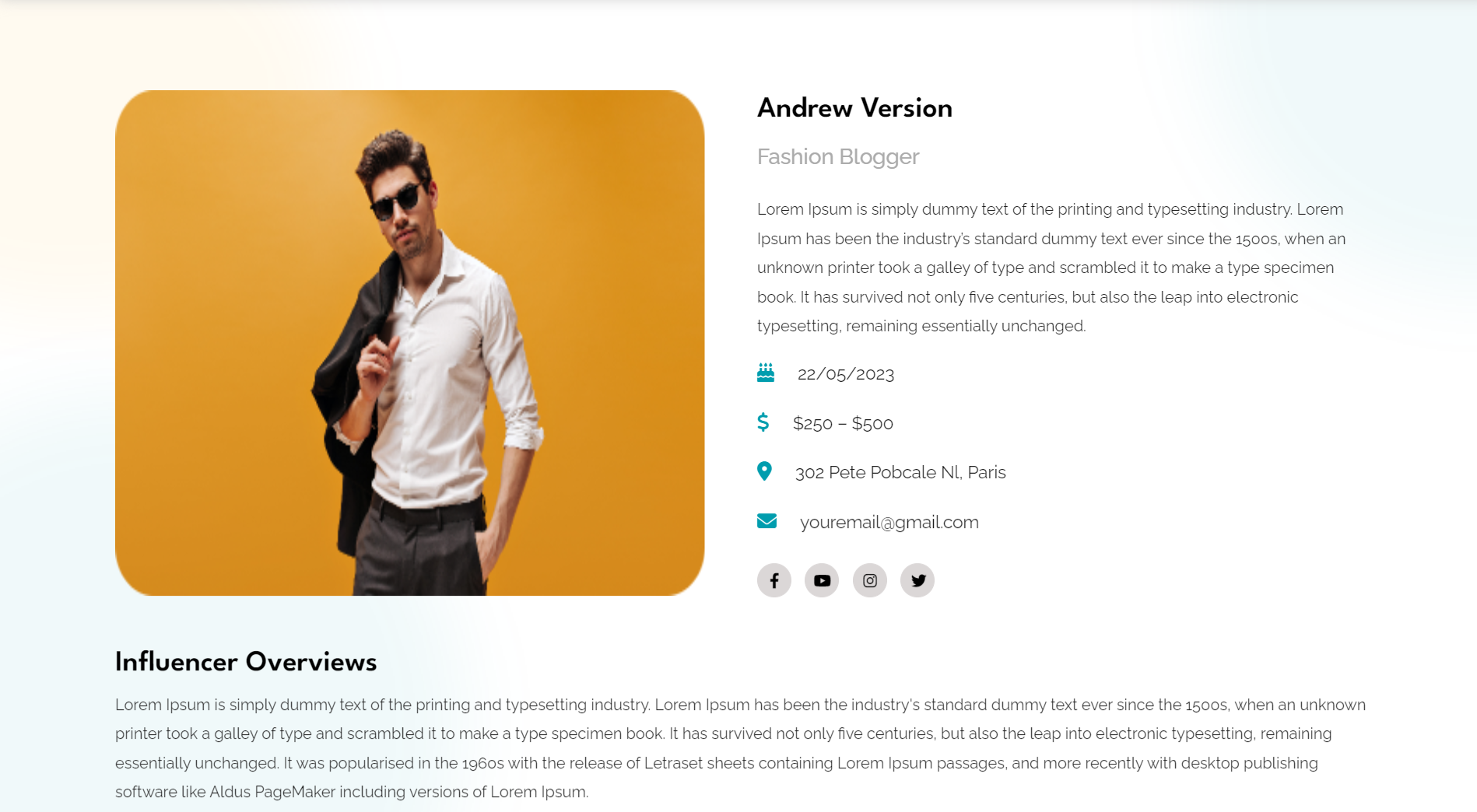Viewport: 1477px width, 812px height.
Task: Click the envelope email icon
Action: coord(767,521)
